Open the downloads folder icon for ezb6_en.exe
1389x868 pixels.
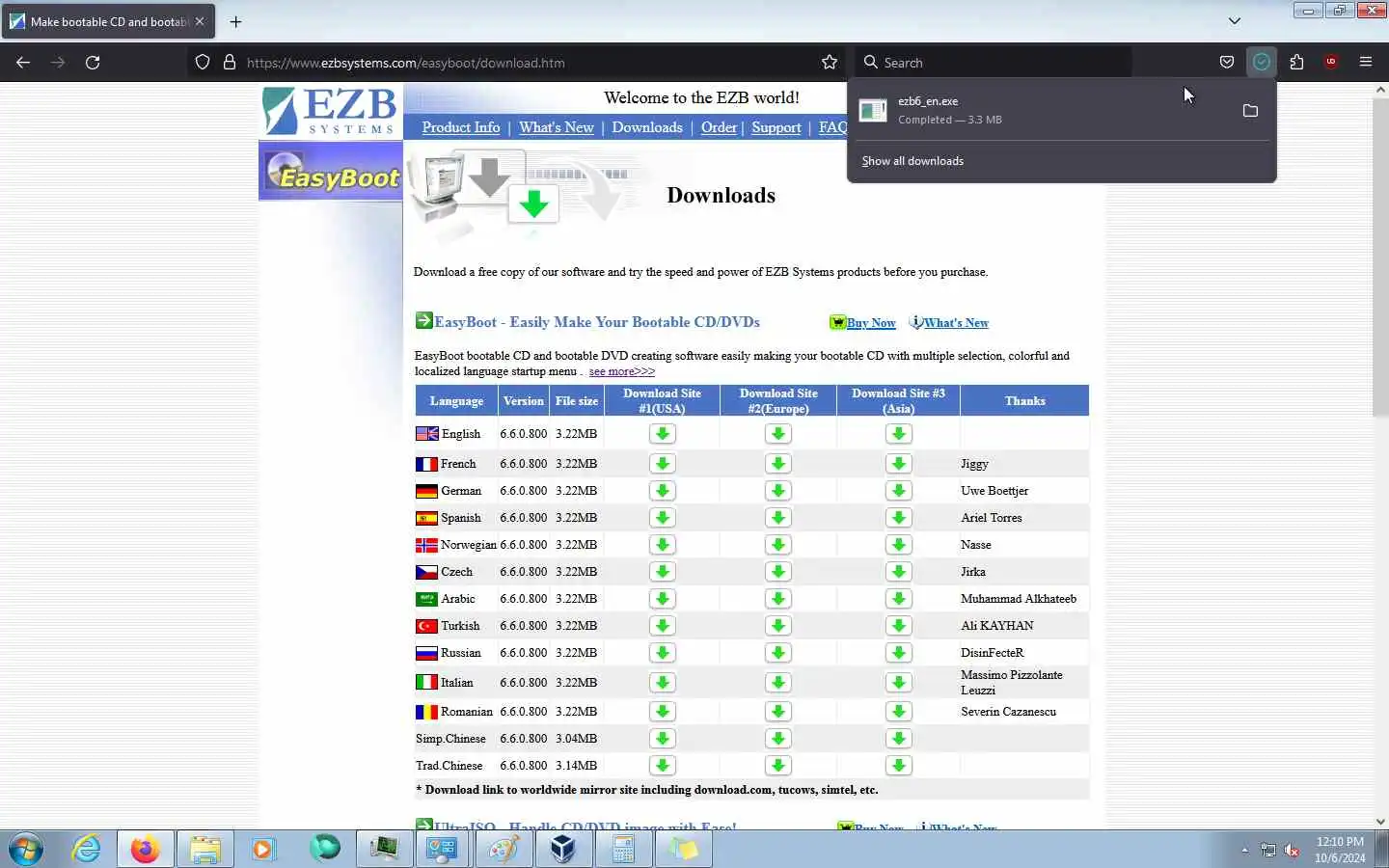1250,111
